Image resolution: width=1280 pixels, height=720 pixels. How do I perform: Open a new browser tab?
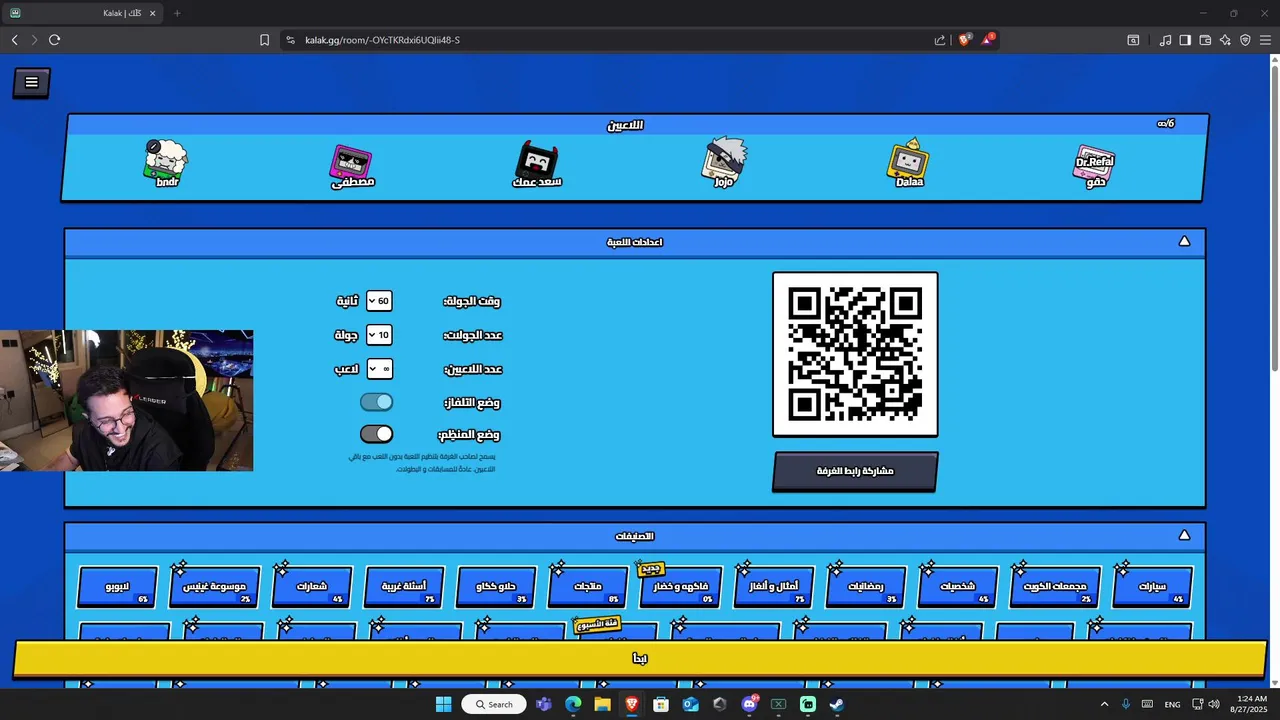[x=177, y=13]
